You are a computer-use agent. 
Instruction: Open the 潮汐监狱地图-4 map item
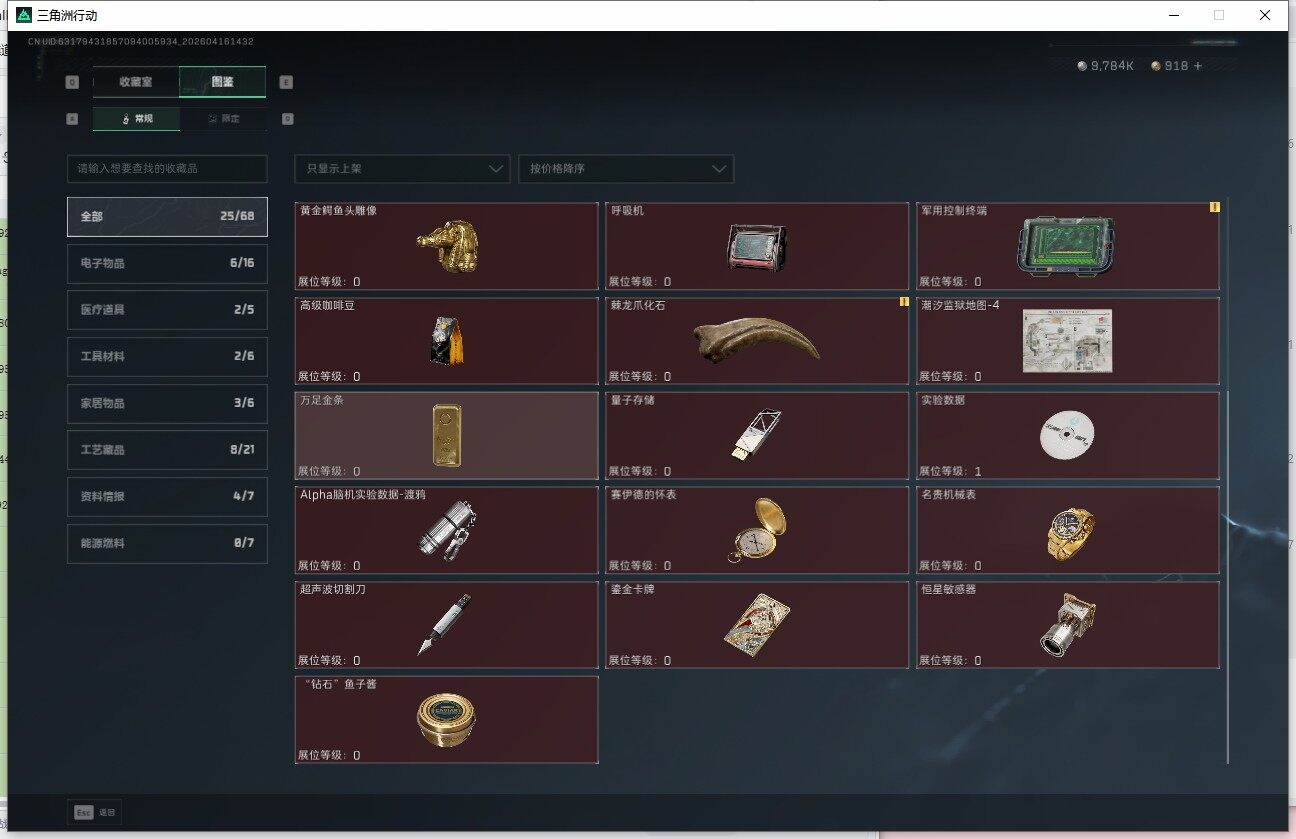(x=1067, y=341)
